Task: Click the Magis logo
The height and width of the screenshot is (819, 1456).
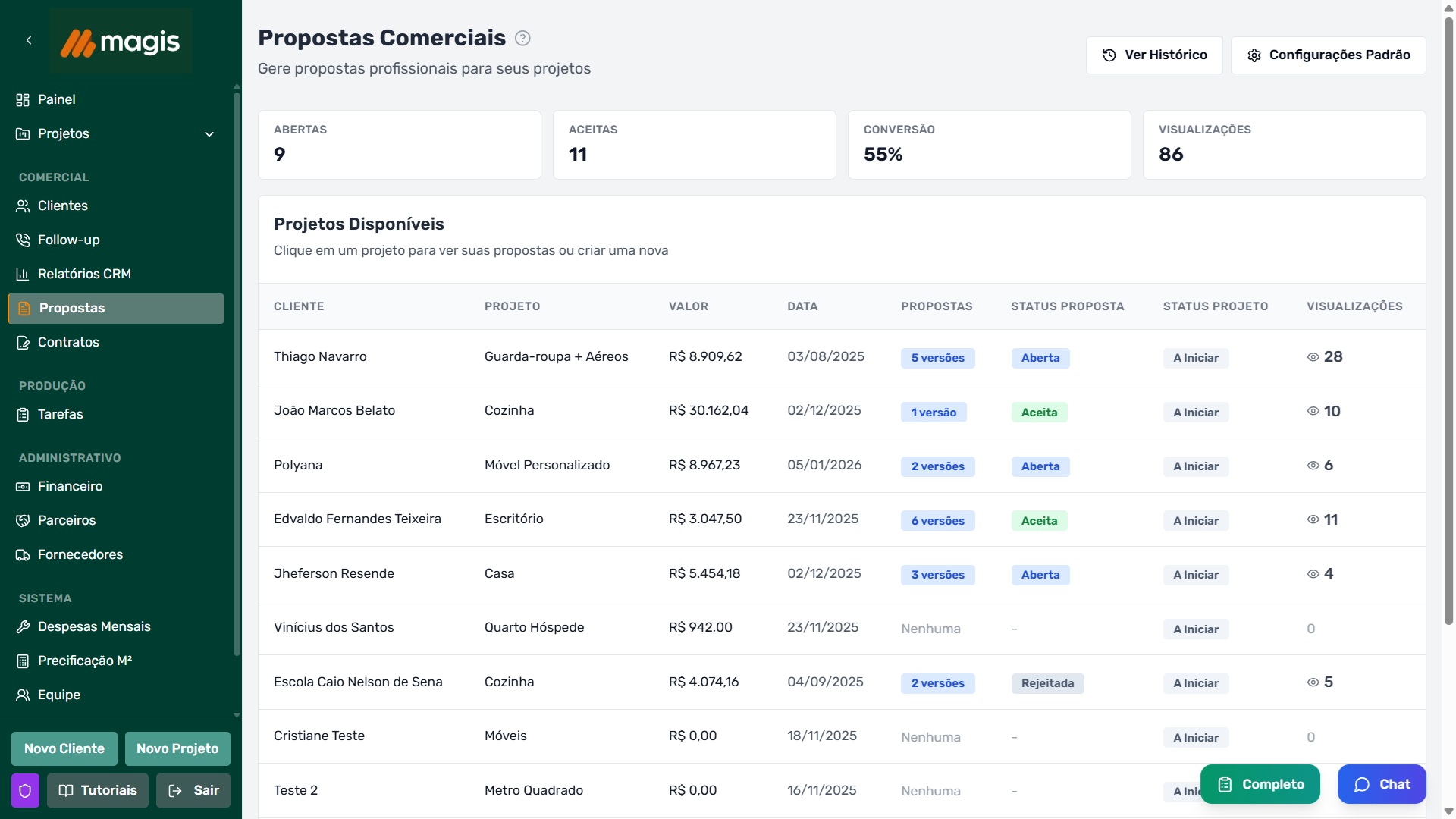Action: 121,42
